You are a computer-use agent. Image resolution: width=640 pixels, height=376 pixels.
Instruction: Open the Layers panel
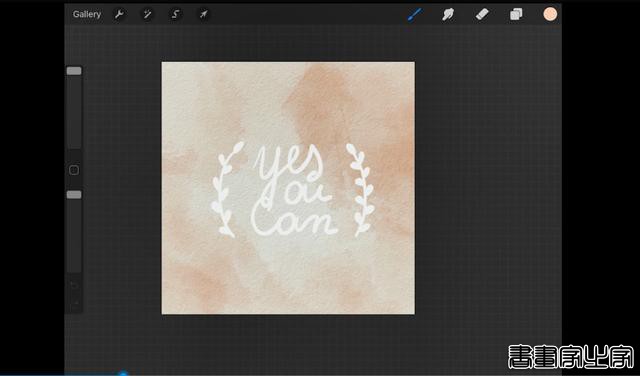[516, 14]
